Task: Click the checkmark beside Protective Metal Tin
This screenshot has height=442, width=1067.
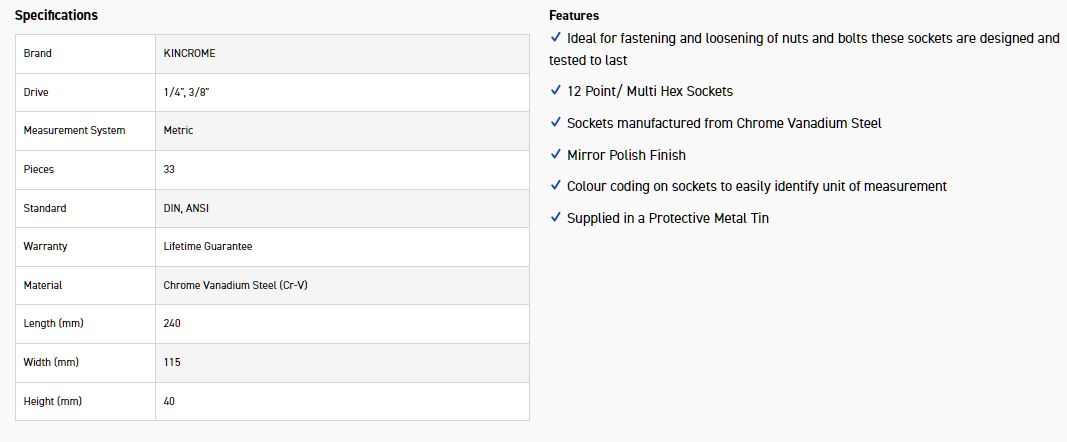Action: 556,218
